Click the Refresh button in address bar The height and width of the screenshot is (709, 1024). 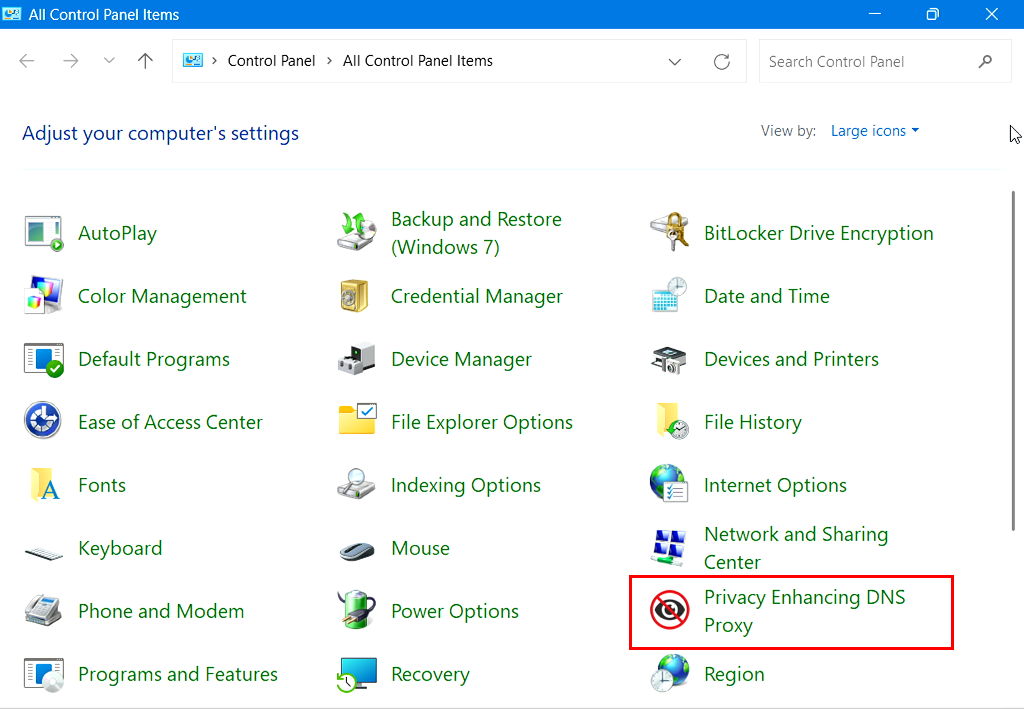pyautogui.click(x=721, y=61)
